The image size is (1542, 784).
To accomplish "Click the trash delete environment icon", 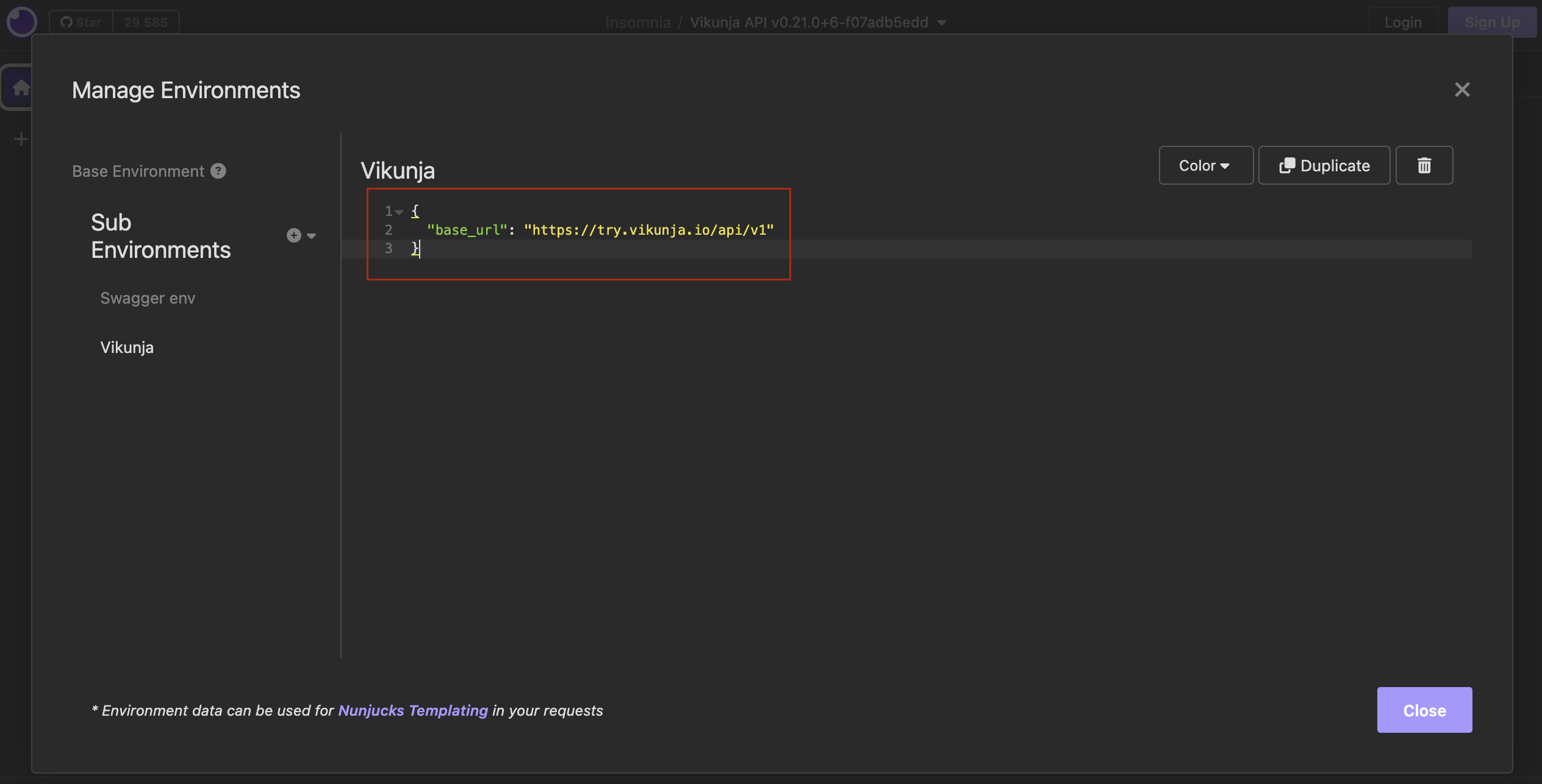I will (1424, 165).
